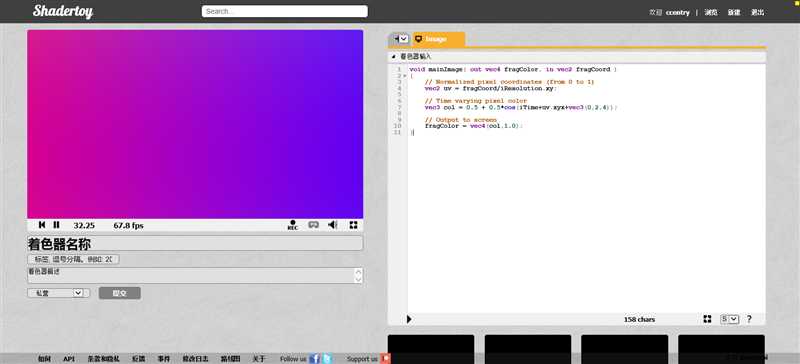Open the API footer link
The image size is (800, 364).
(69, 359)
